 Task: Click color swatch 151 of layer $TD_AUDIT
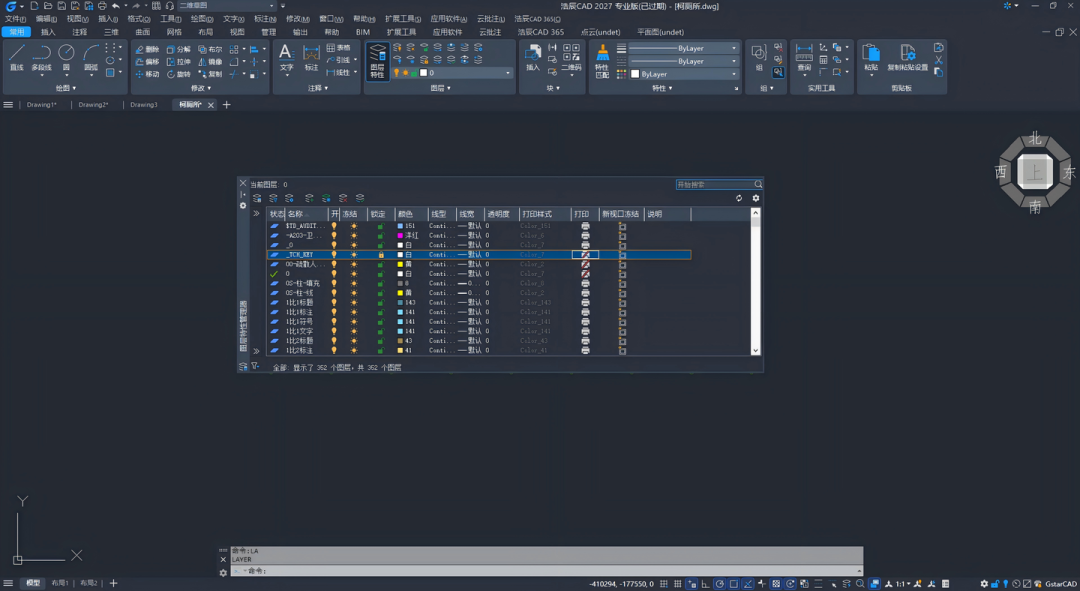tap(400, 226)
